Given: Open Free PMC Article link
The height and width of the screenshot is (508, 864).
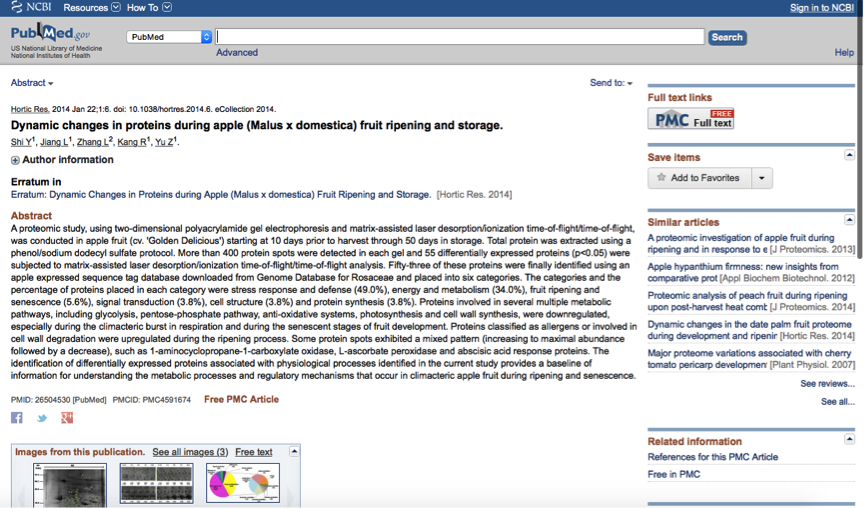Looking at the screenshot, I should click(241, 399).
